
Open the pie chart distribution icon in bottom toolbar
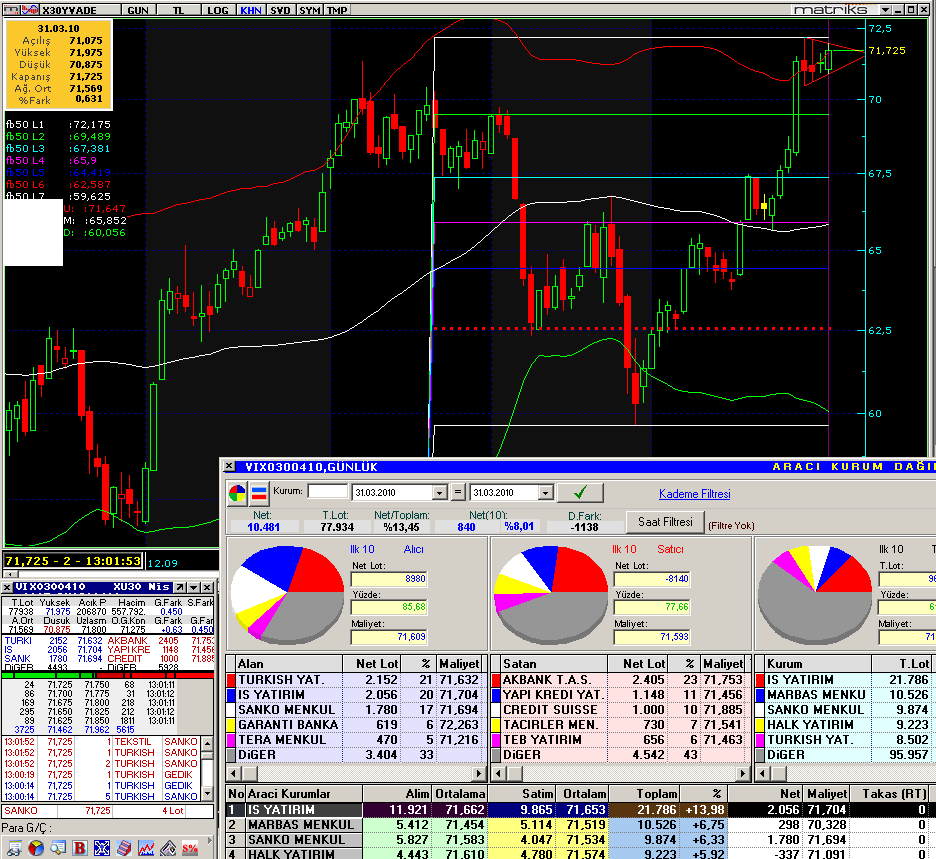tap(36, 848)
